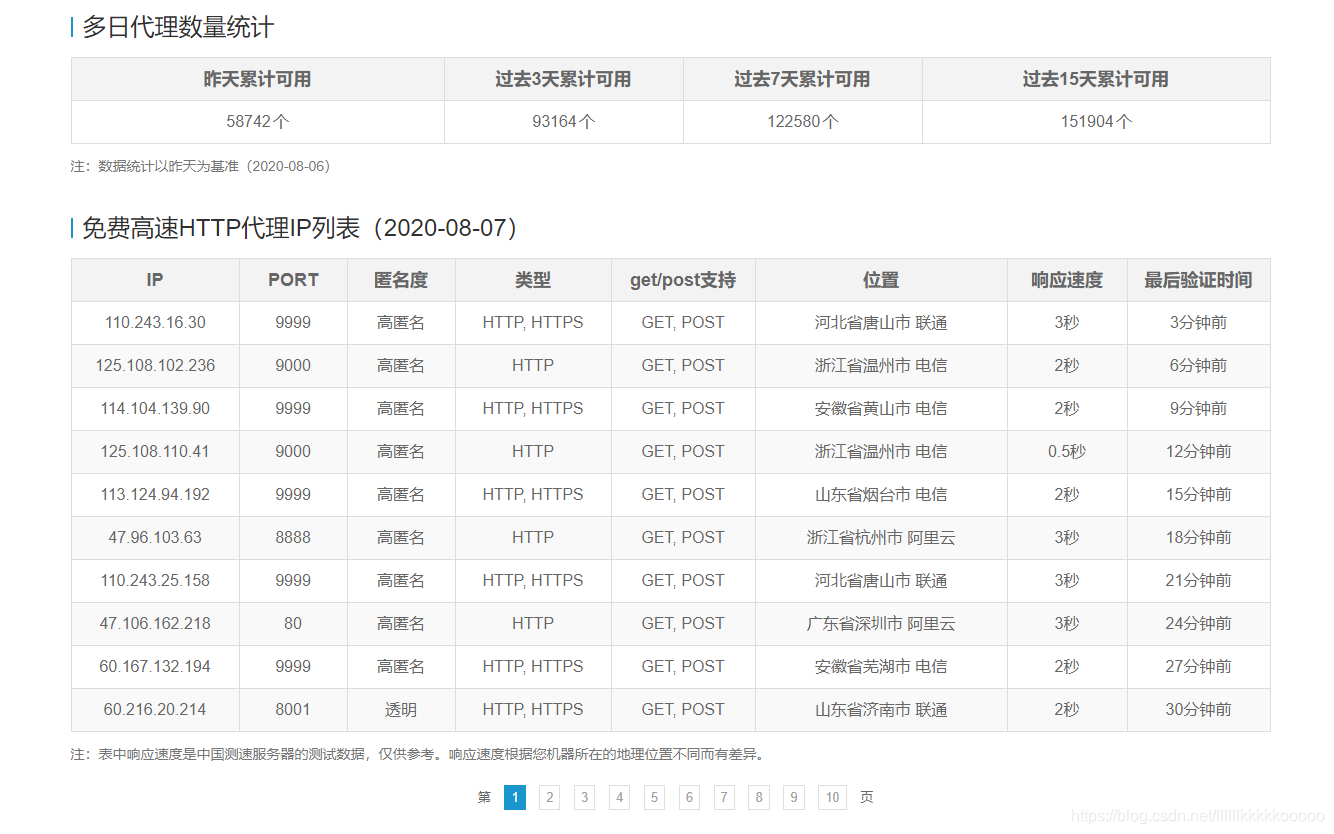
Task: Click the 最后验证时间 column header
Action: coord(1198,280)
